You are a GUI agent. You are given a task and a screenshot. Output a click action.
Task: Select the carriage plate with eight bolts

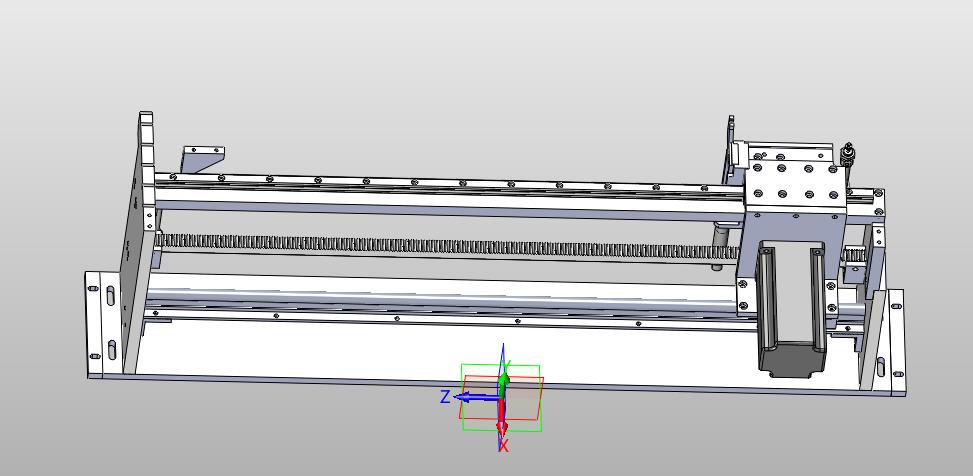(795, 181)
